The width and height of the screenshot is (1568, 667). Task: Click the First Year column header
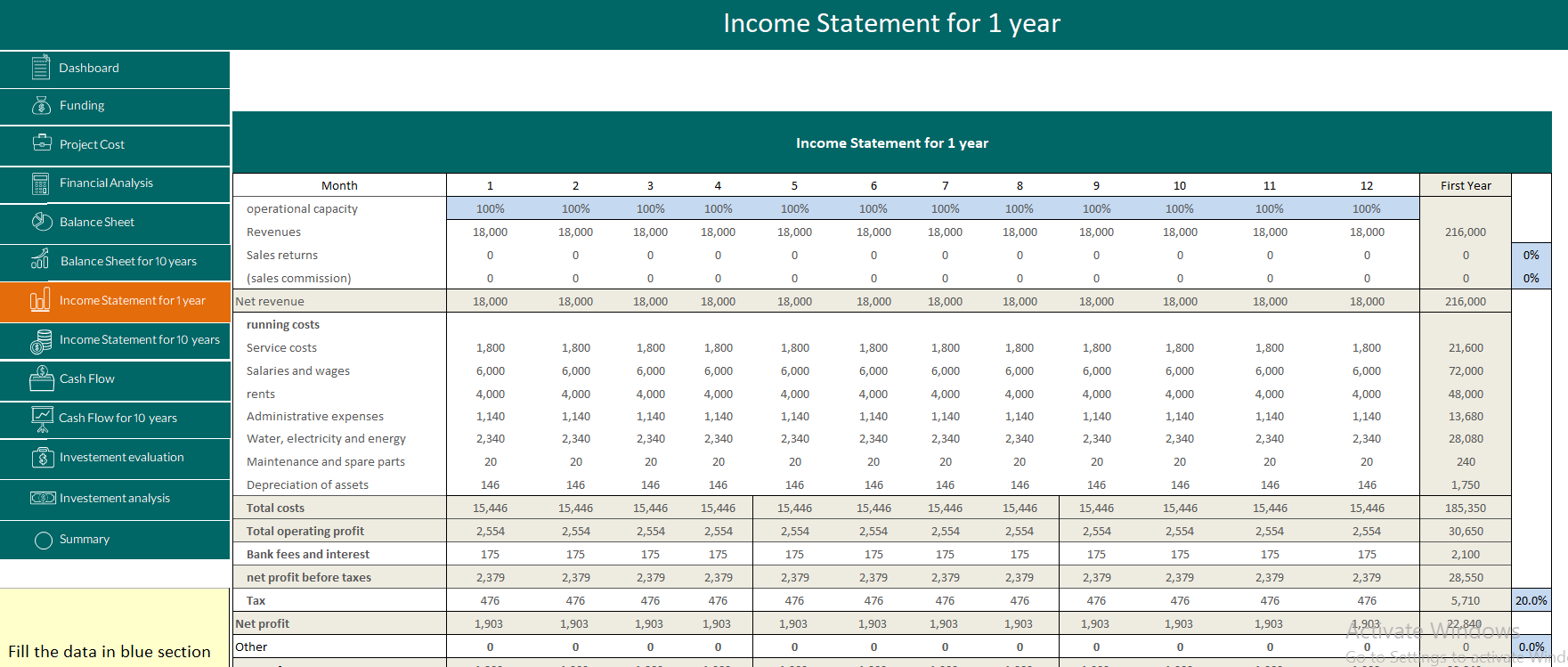[1466, 185]
